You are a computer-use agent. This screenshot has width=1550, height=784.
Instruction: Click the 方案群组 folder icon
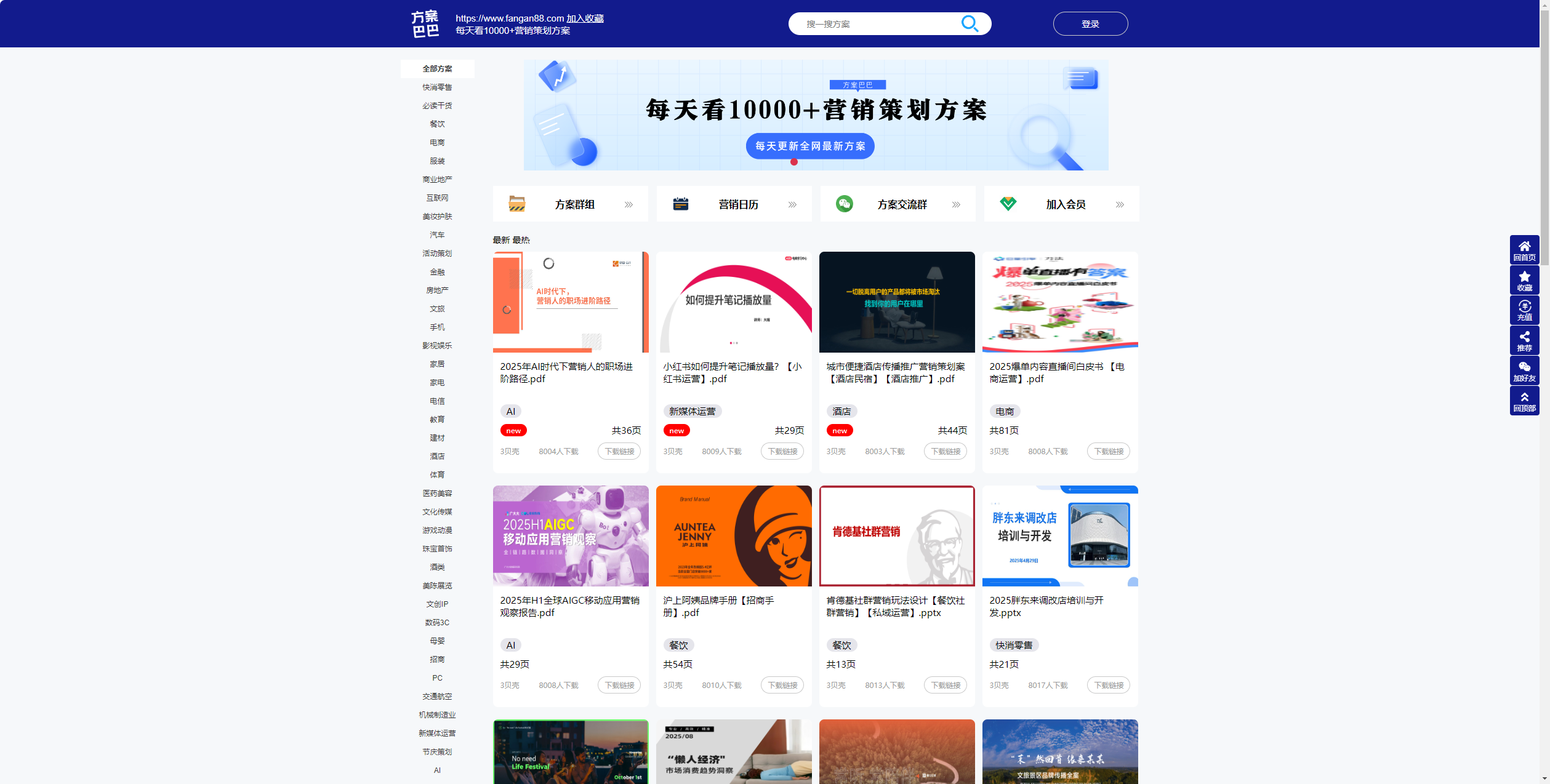click(x=516, y=204)
